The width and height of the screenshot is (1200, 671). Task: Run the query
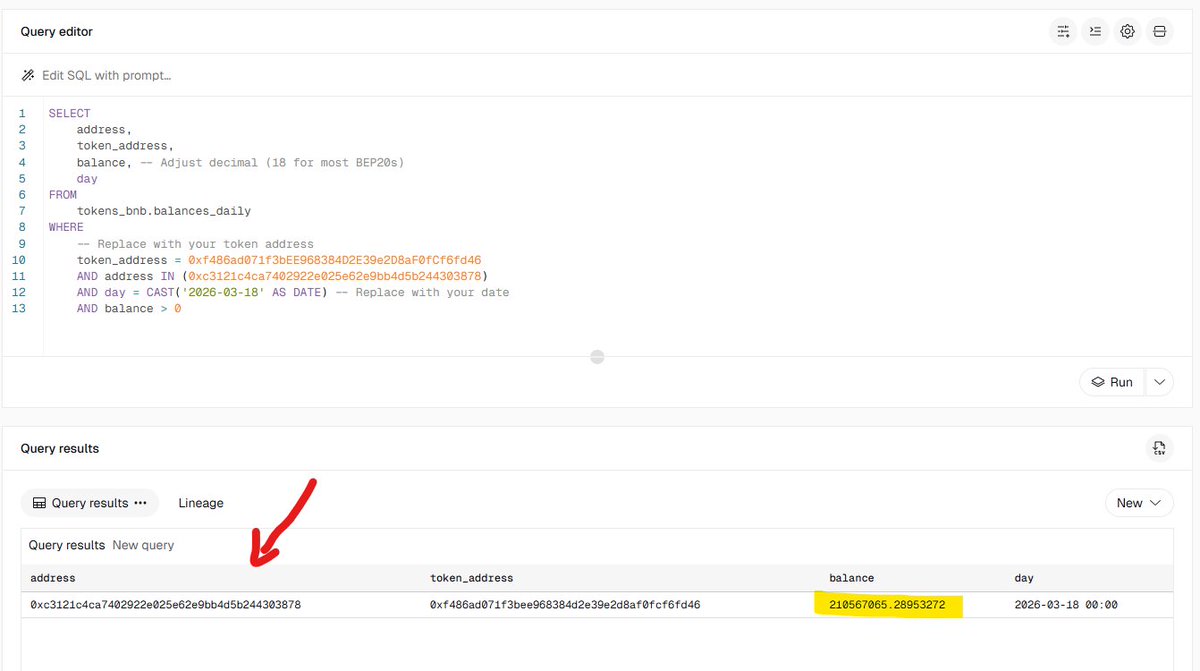point(1112,382)
